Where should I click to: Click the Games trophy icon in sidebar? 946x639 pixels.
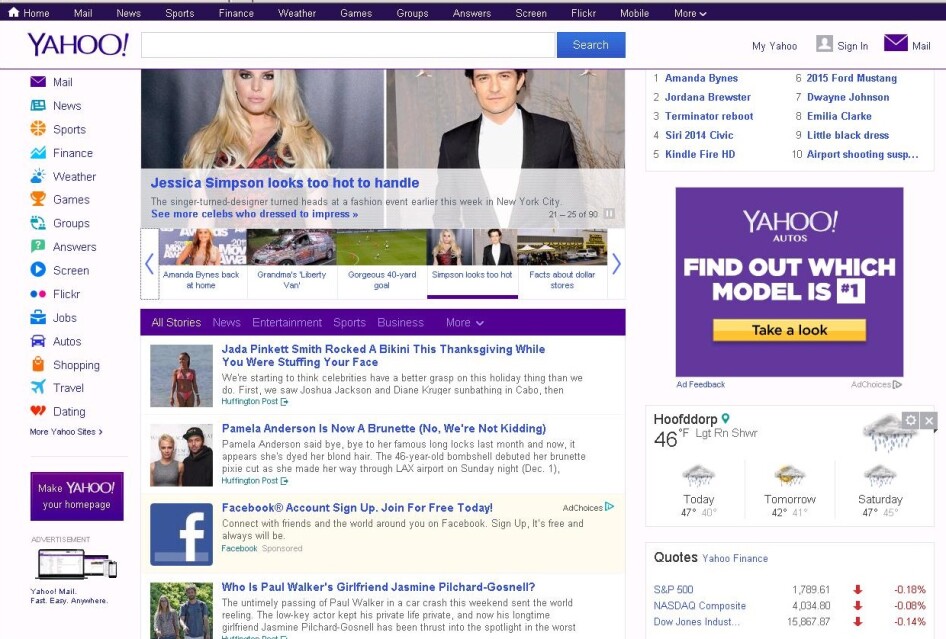tap(38, 199)
